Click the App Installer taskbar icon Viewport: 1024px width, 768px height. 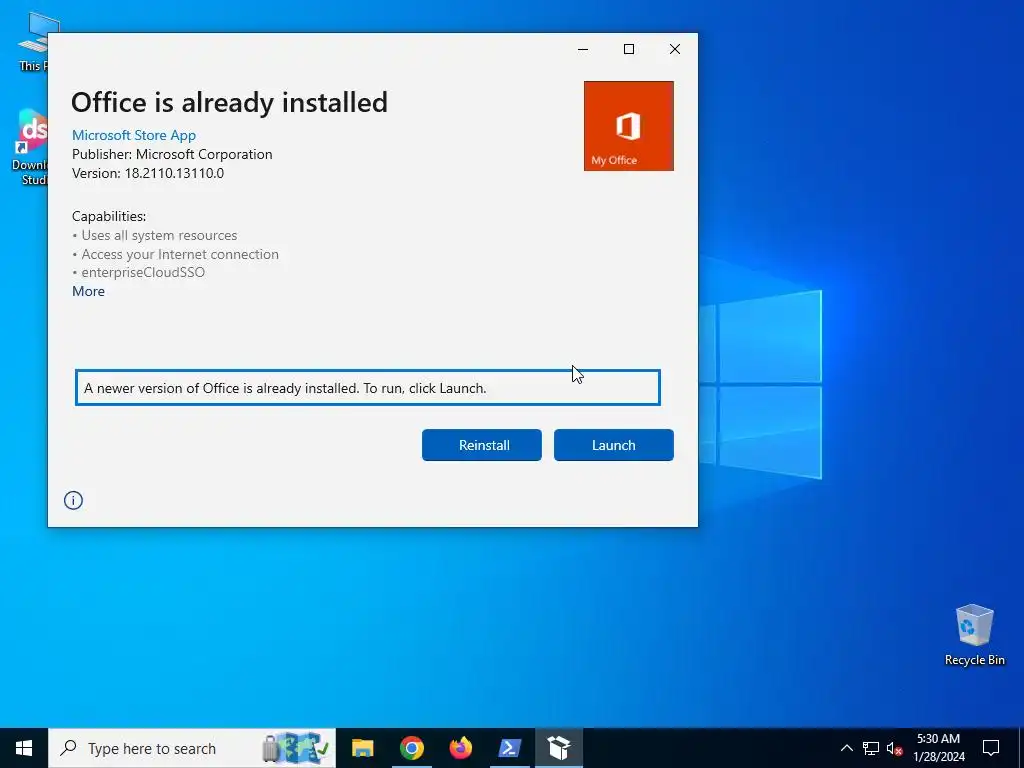click(x=559, y=748)
